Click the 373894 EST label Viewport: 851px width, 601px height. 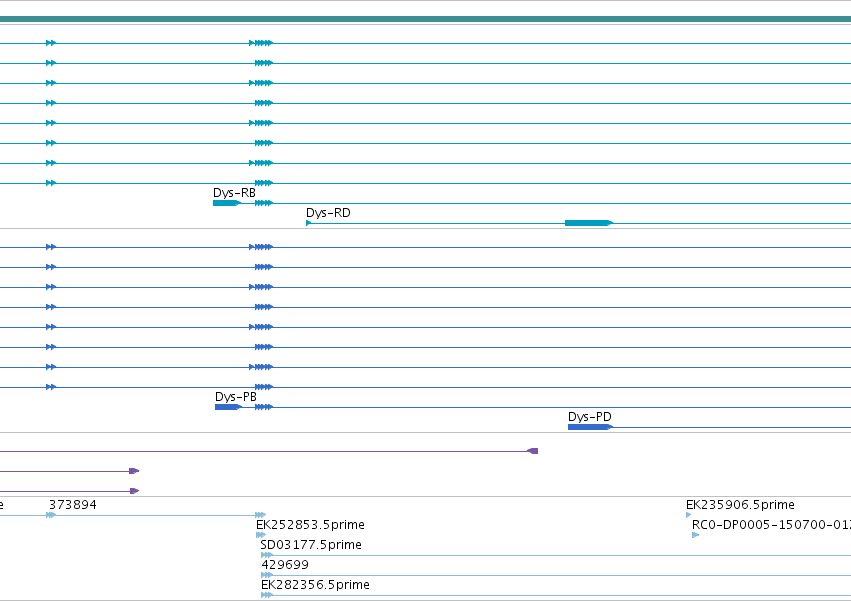pos(73,504)
